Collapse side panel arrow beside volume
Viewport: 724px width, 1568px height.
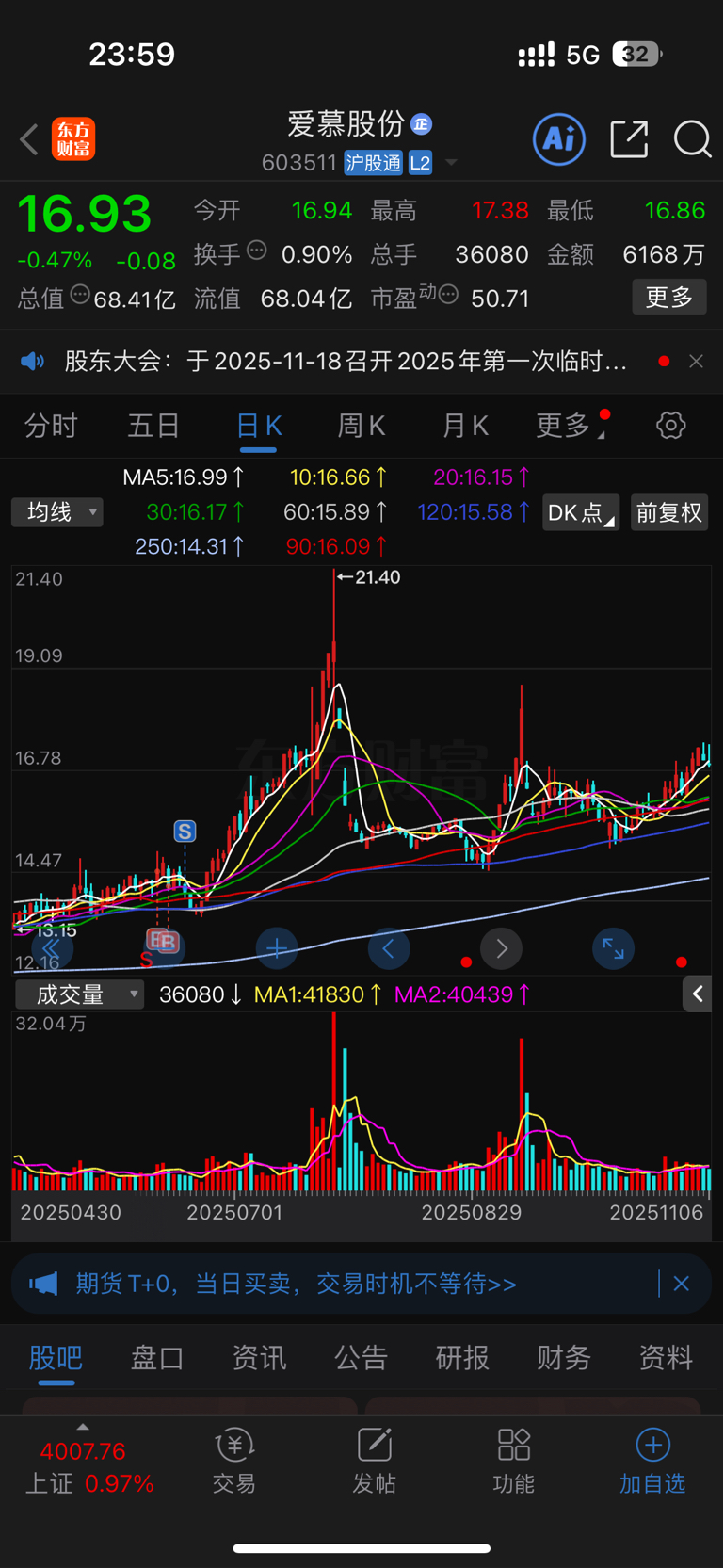pyautogui.click(x=698, y=994)
